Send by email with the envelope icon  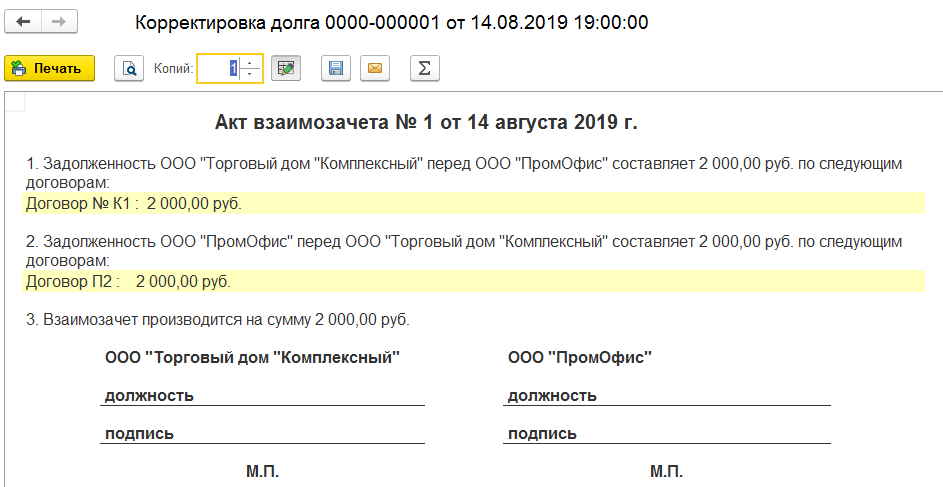tap(375, 69)
